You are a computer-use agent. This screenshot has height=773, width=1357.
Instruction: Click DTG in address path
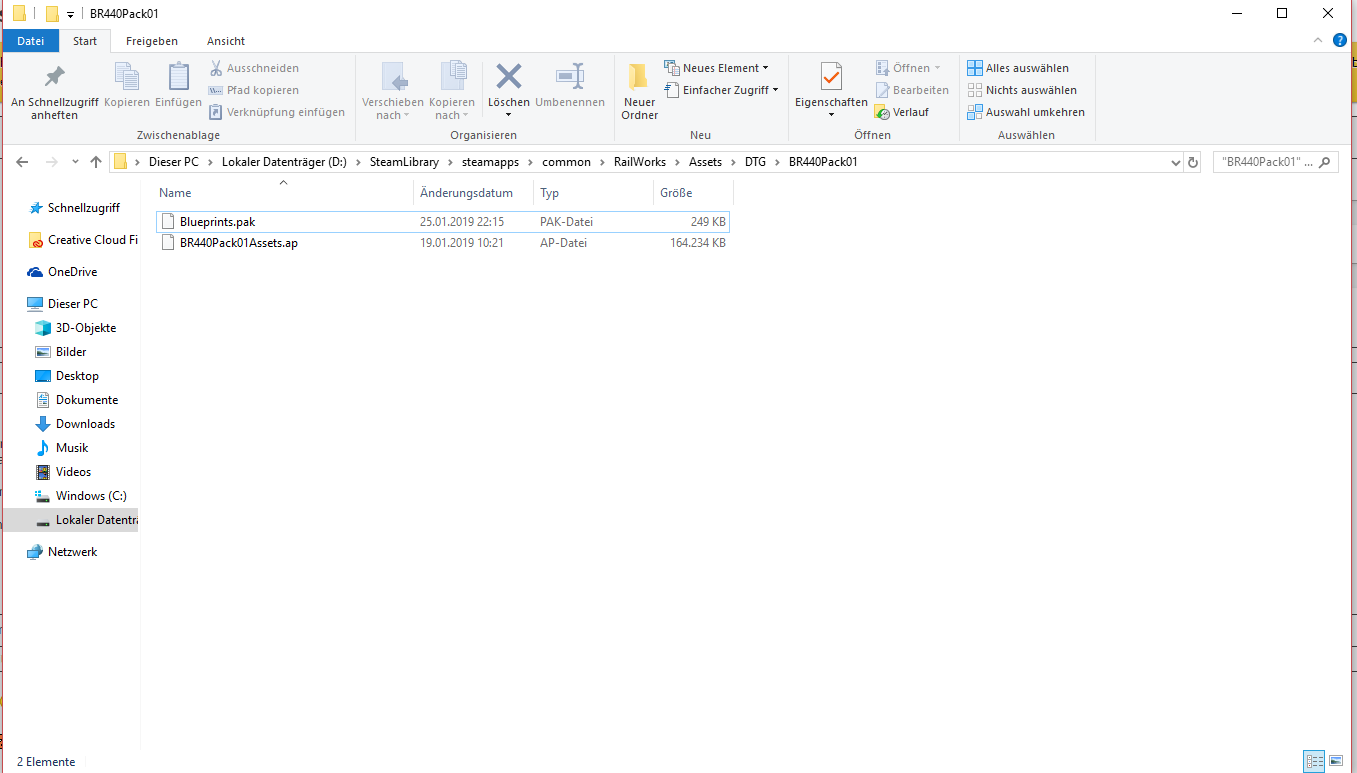(x=755, y=162)
